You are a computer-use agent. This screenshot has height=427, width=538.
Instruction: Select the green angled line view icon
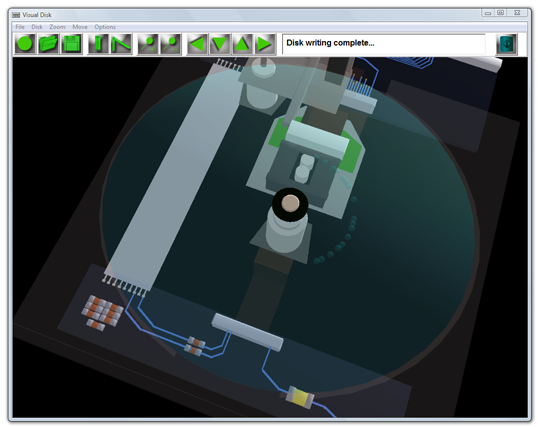tap(121, 44)
